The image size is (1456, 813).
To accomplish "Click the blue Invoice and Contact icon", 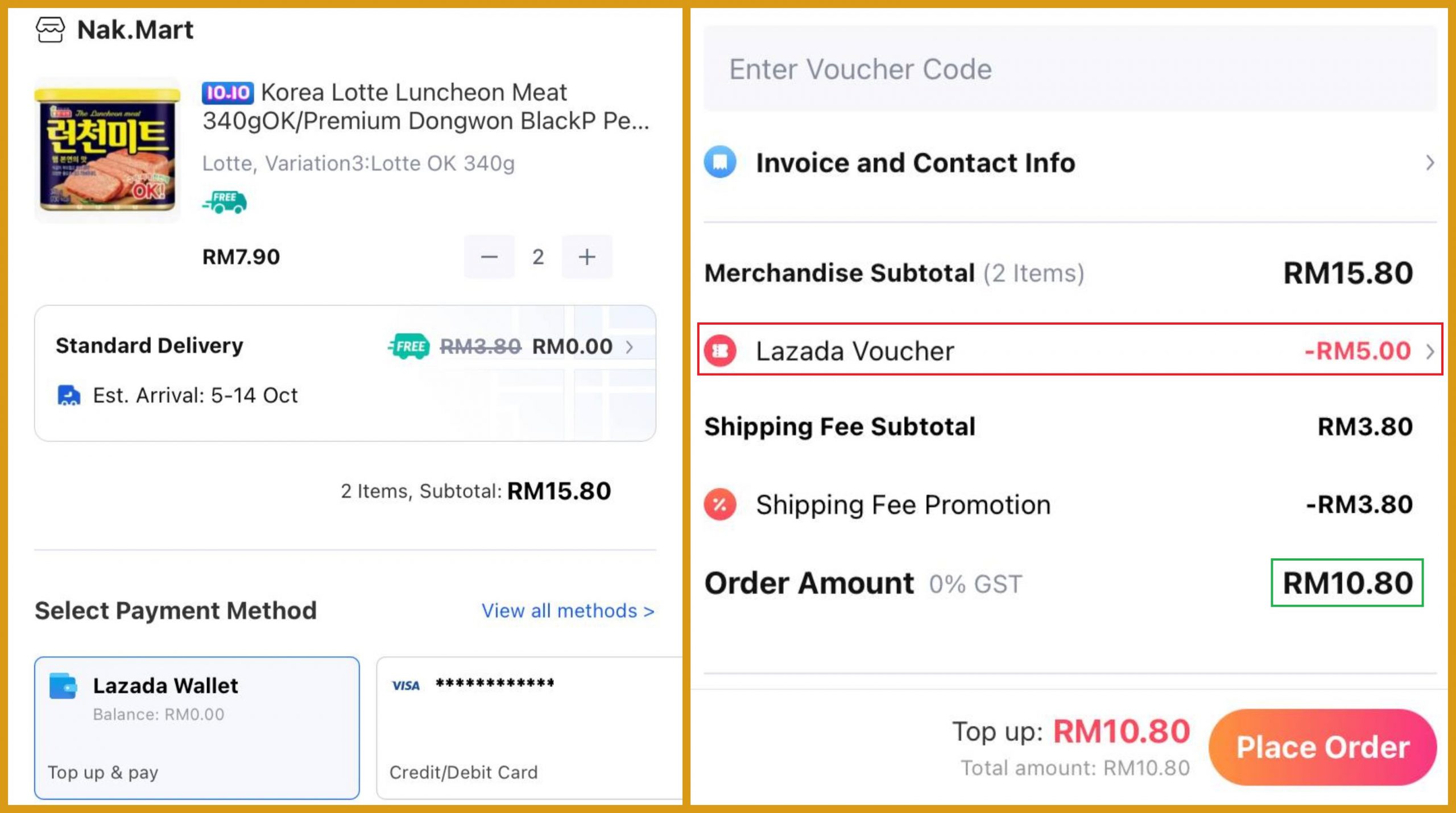I will click(x=720, y=163).
